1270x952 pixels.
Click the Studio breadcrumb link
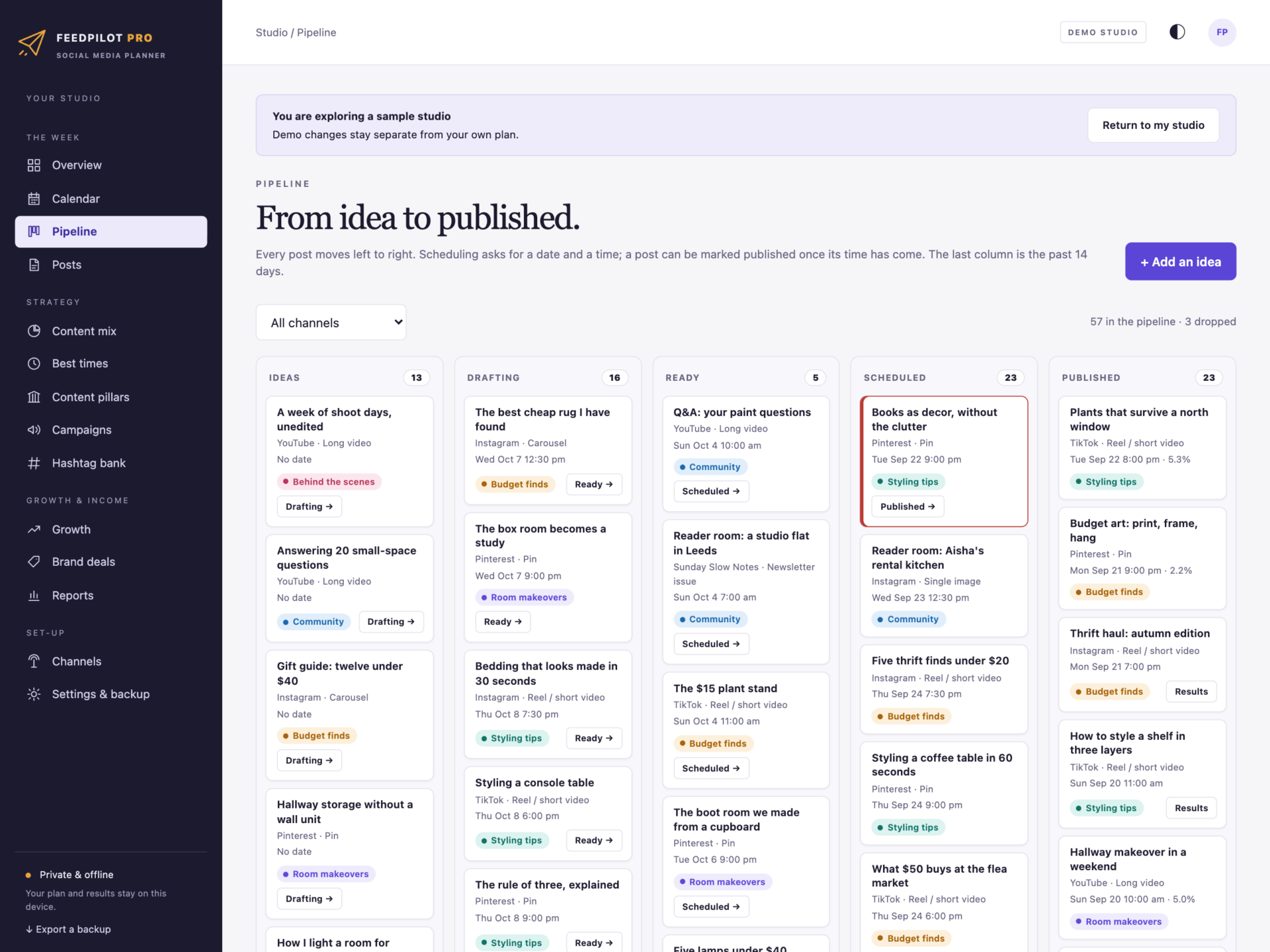coord(271,32)
